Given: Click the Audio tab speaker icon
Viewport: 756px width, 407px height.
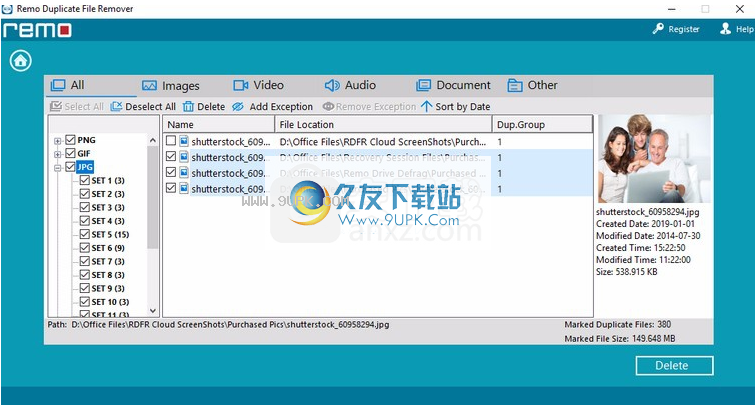Looking at the screenshot, I should pyautogui.click(x=332, y=85).
